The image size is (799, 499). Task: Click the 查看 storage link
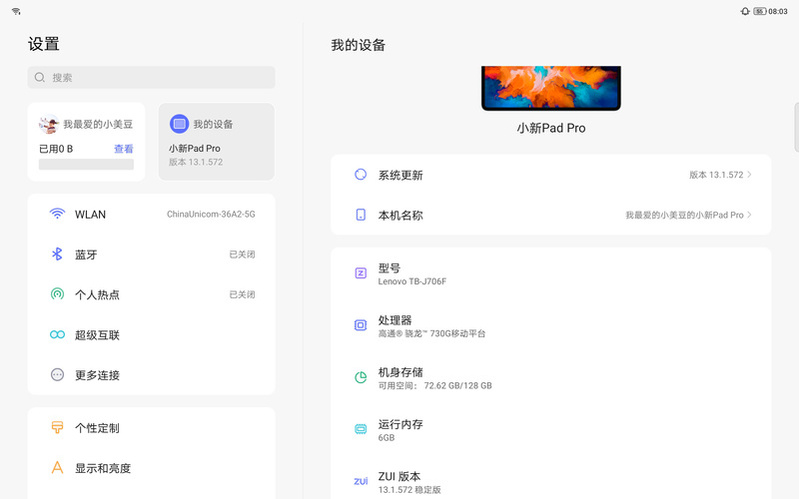123,149
